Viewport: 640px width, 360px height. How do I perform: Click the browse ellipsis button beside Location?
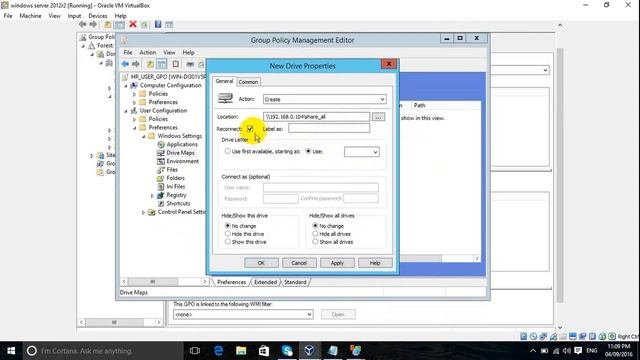point(378,117)
